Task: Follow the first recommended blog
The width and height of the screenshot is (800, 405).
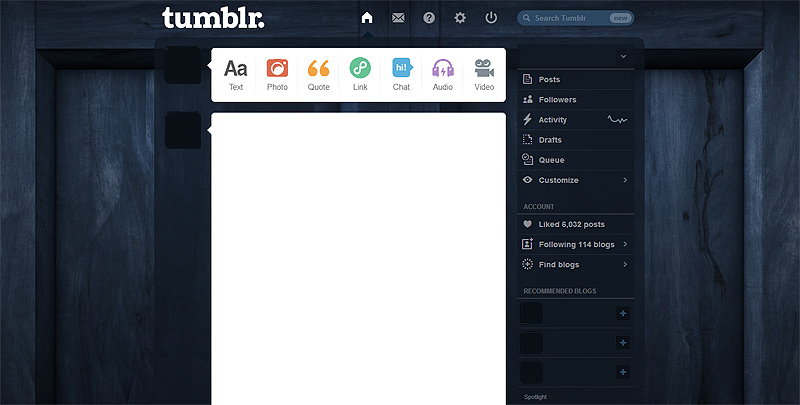Action: 623,313
